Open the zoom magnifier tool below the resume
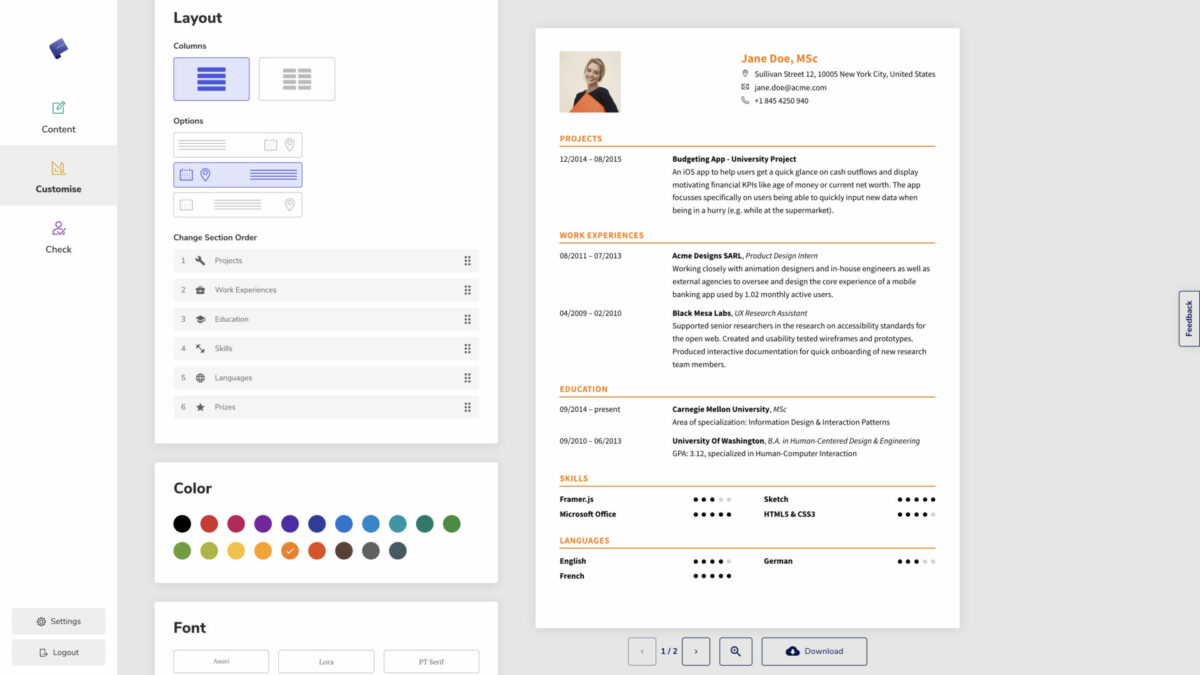1200x675 pixels. click(x=735, y=651)
